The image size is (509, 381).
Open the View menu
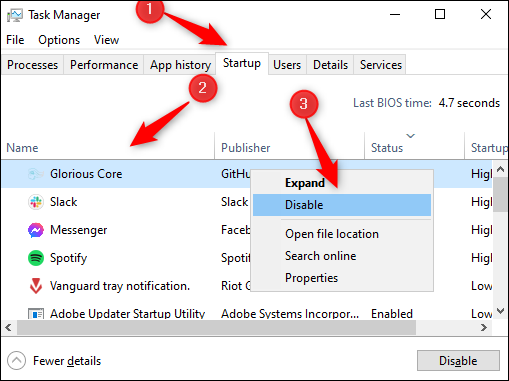(106, 40)
